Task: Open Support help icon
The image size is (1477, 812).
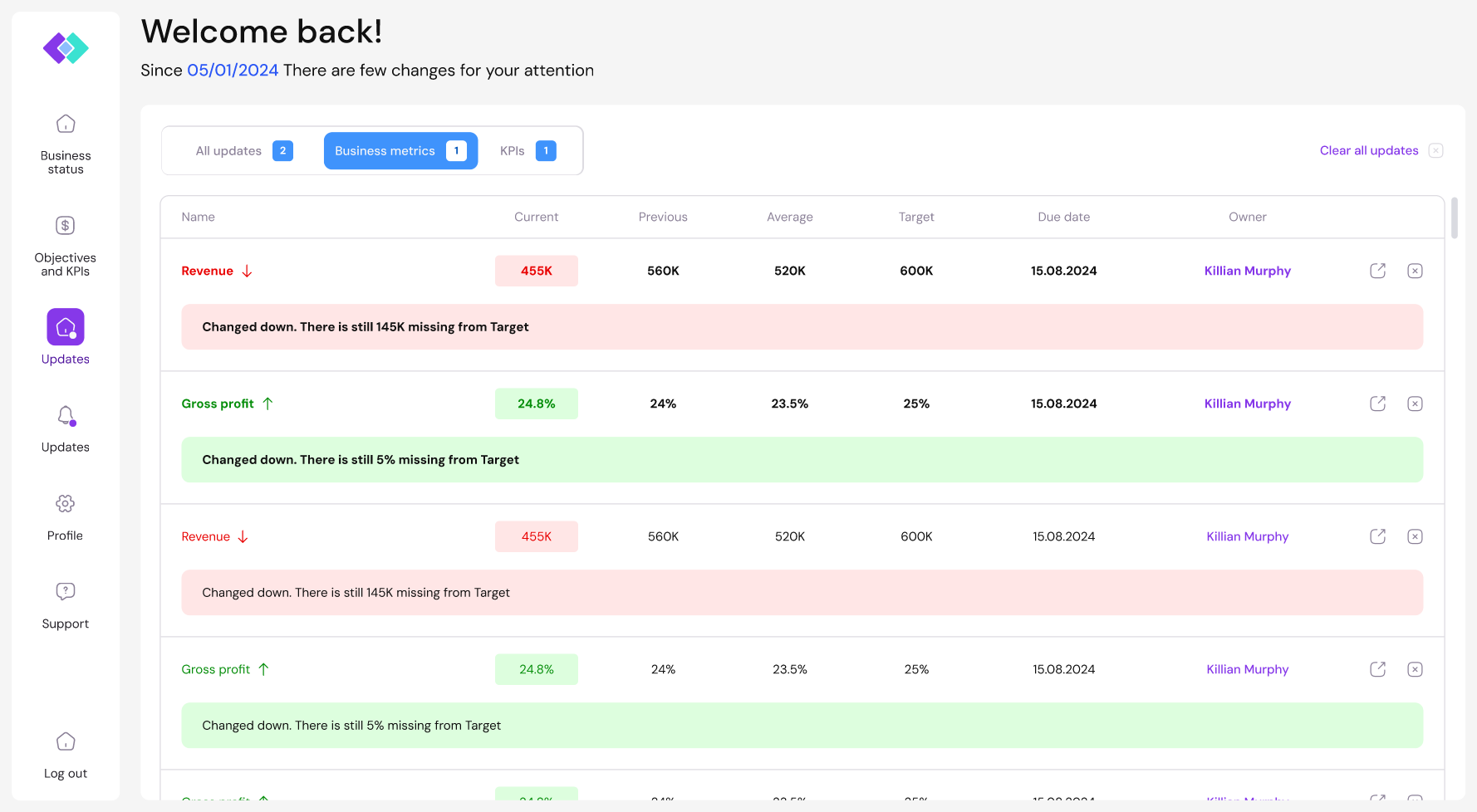Action: pos(66,591)
